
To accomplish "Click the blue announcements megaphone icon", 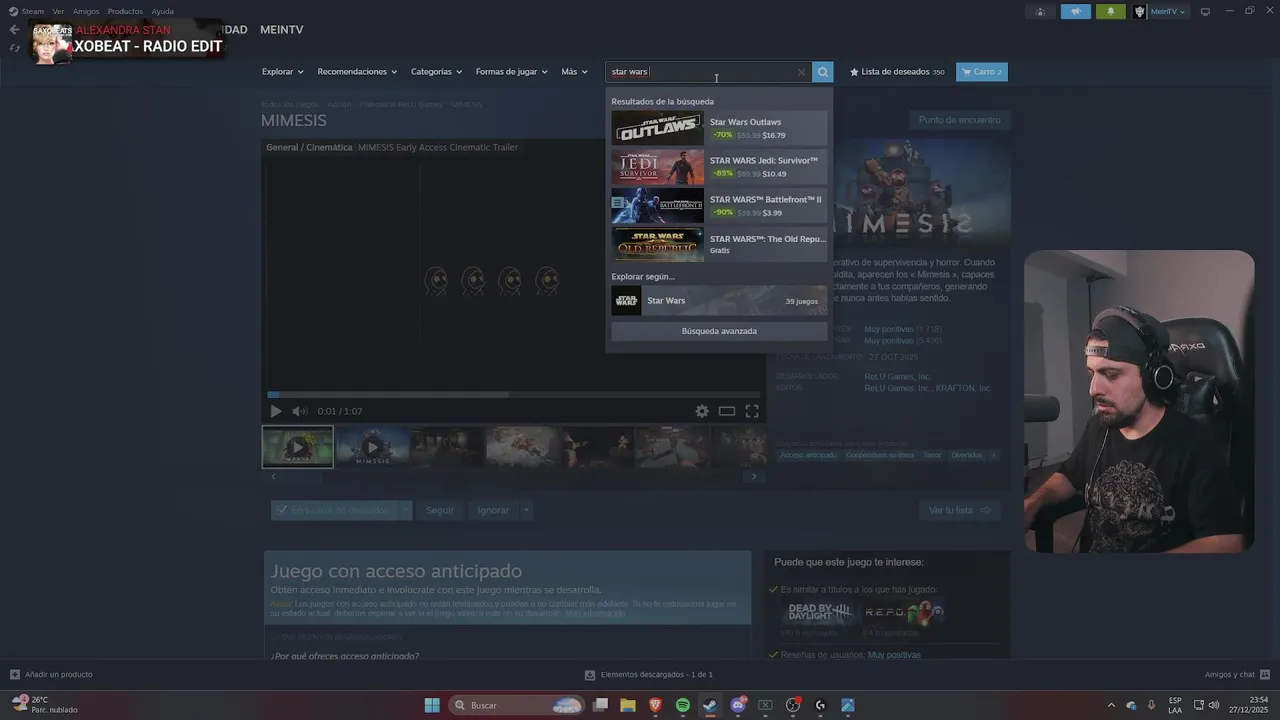I will (1076, 12).
